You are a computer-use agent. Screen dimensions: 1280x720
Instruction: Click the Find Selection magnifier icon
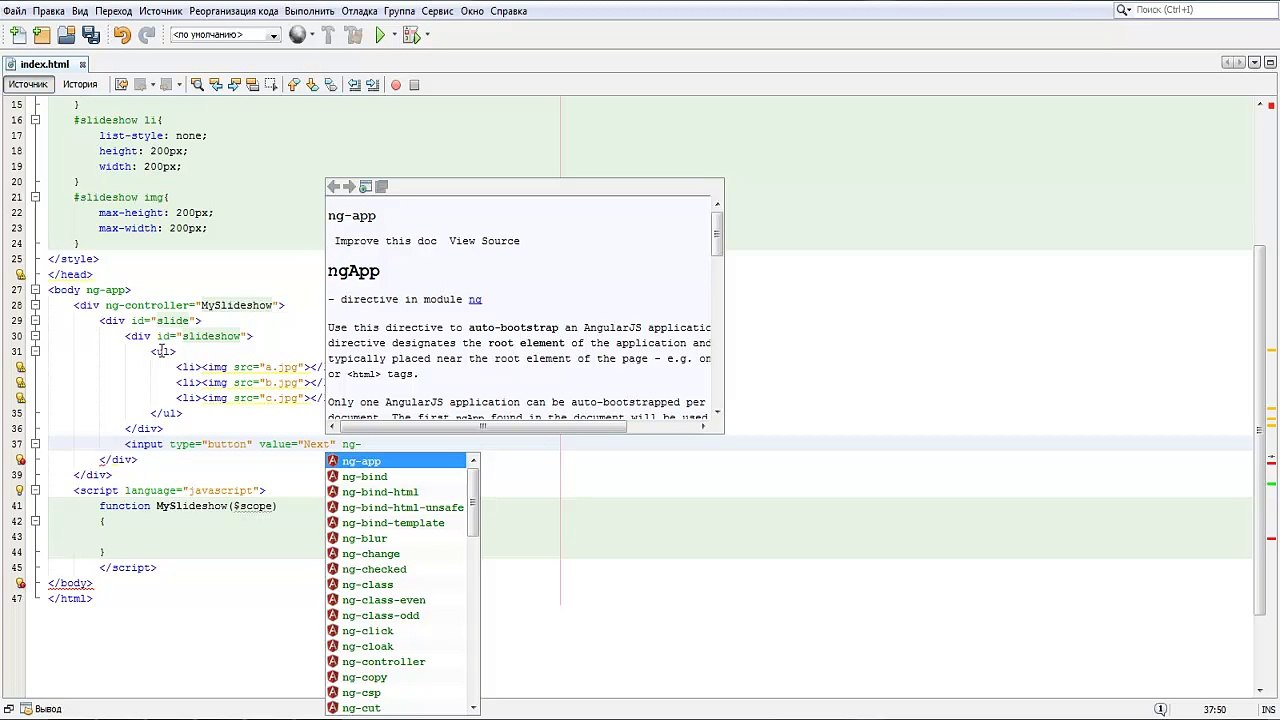pos(197,85)
